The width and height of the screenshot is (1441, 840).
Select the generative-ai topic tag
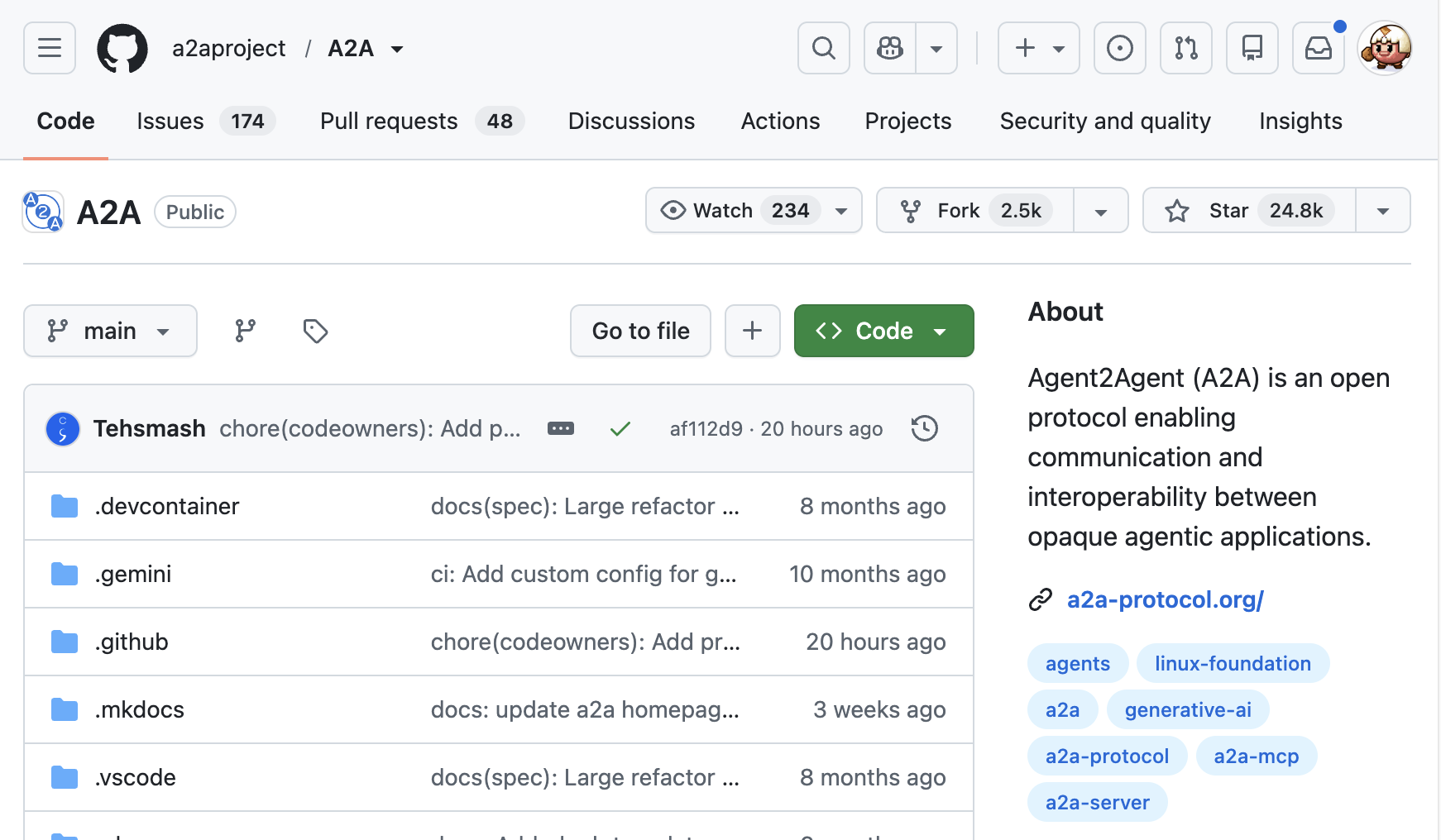(x=1188, y=709)
